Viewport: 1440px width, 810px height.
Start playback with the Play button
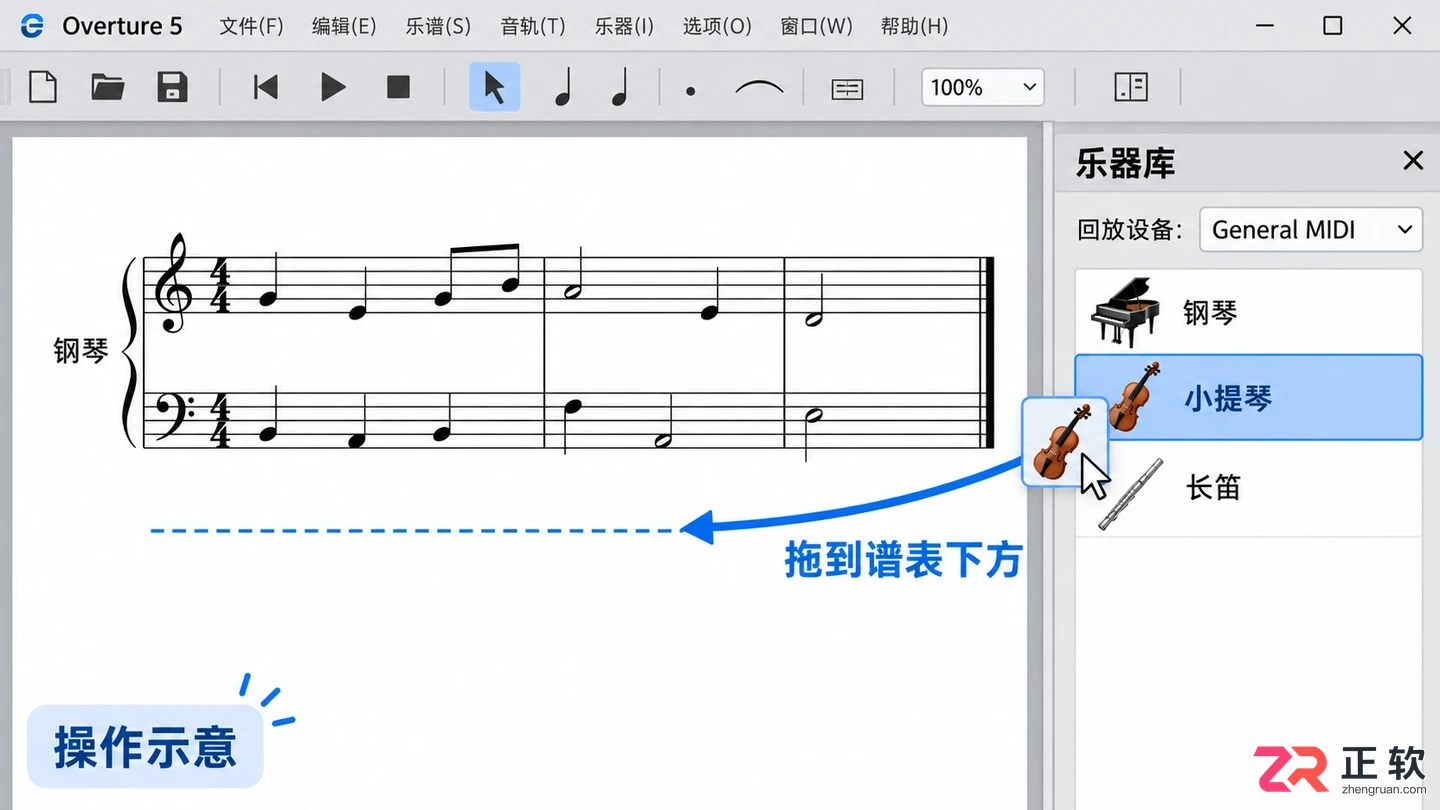tap(333, 87)
